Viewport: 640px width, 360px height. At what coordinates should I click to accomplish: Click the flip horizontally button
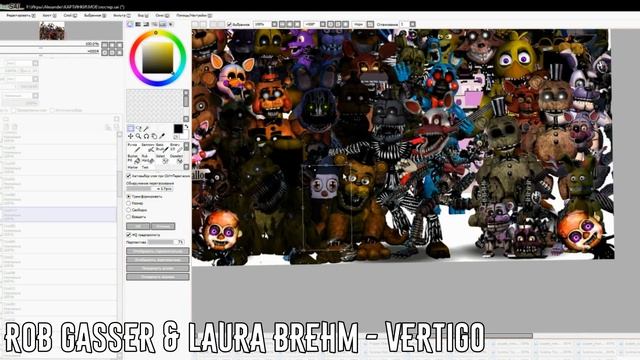pos(158,251)
